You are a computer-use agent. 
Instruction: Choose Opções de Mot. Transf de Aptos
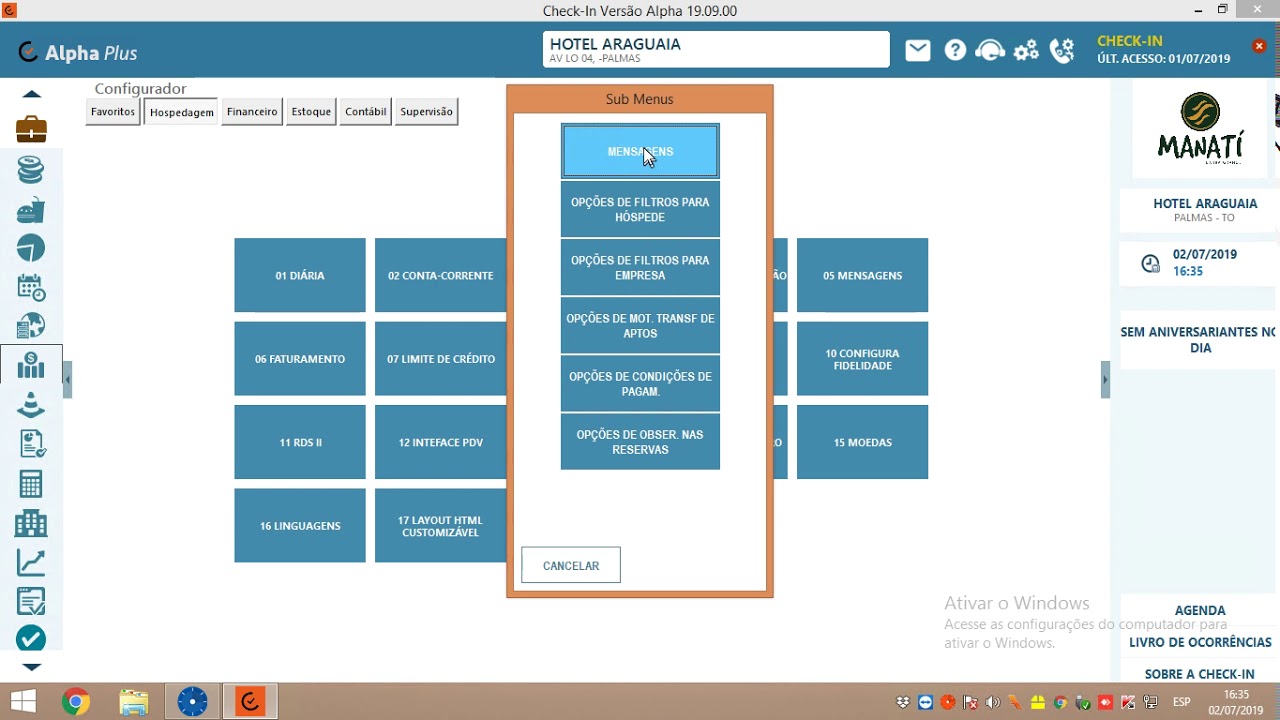640,325
